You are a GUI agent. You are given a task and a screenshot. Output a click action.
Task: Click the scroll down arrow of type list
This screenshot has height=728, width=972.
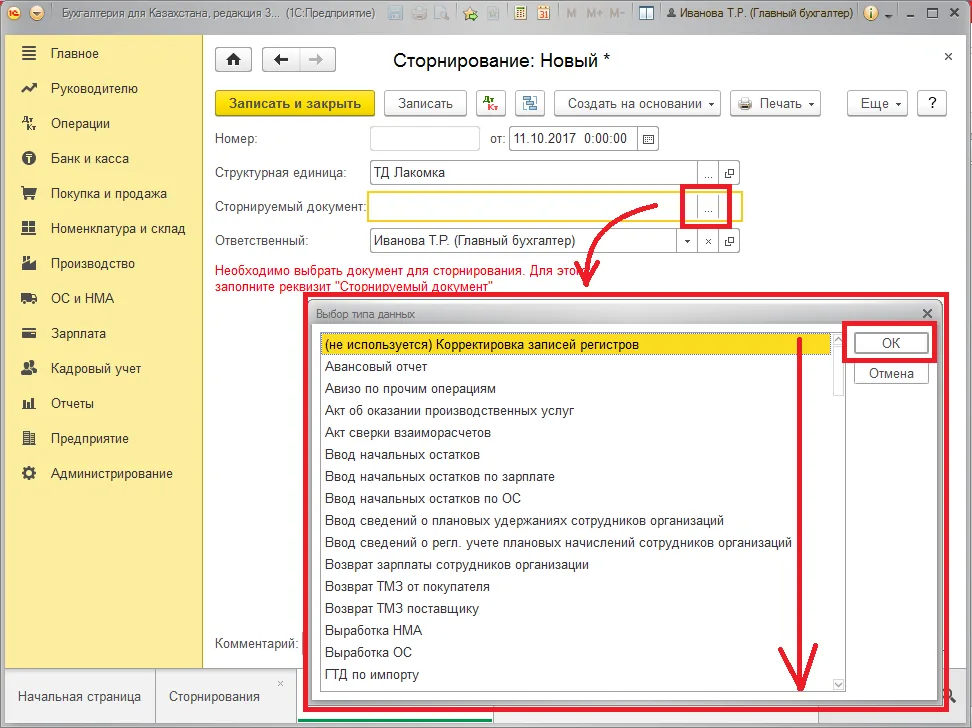tap(838, 684)
